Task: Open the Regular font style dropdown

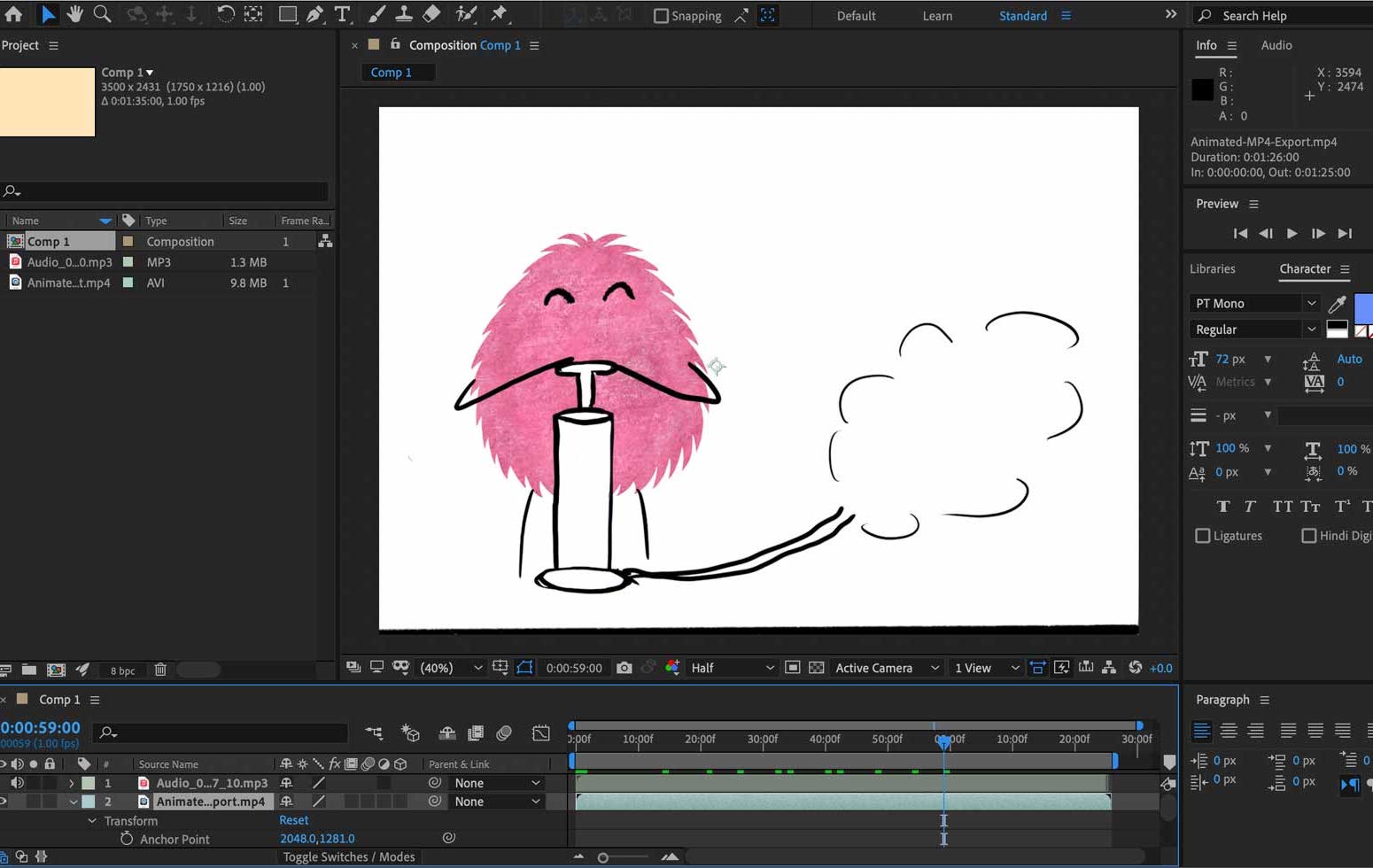Action: click(1254, 329)
